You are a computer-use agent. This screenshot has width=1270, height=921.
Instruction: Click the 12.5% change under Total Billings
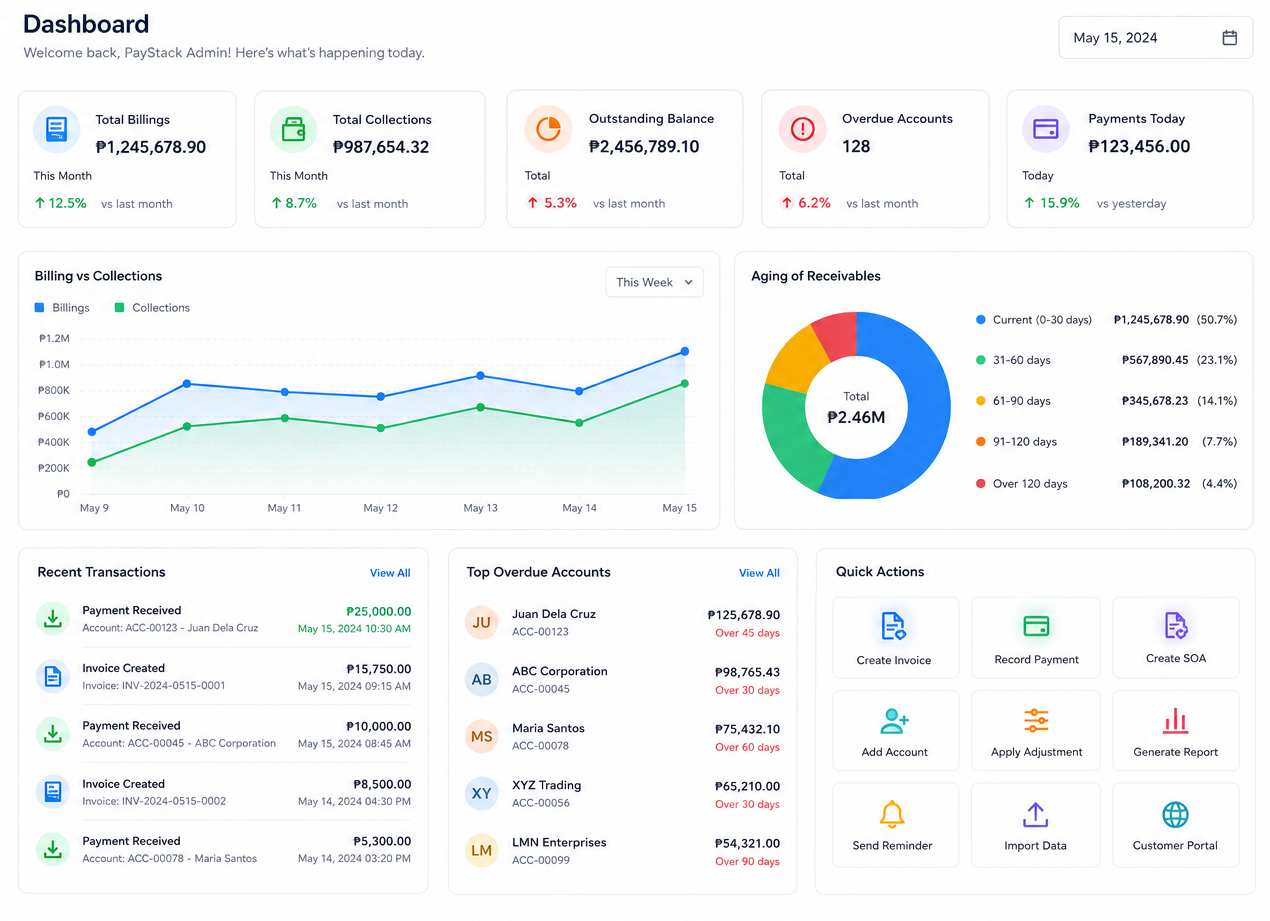tap(60, 203)
